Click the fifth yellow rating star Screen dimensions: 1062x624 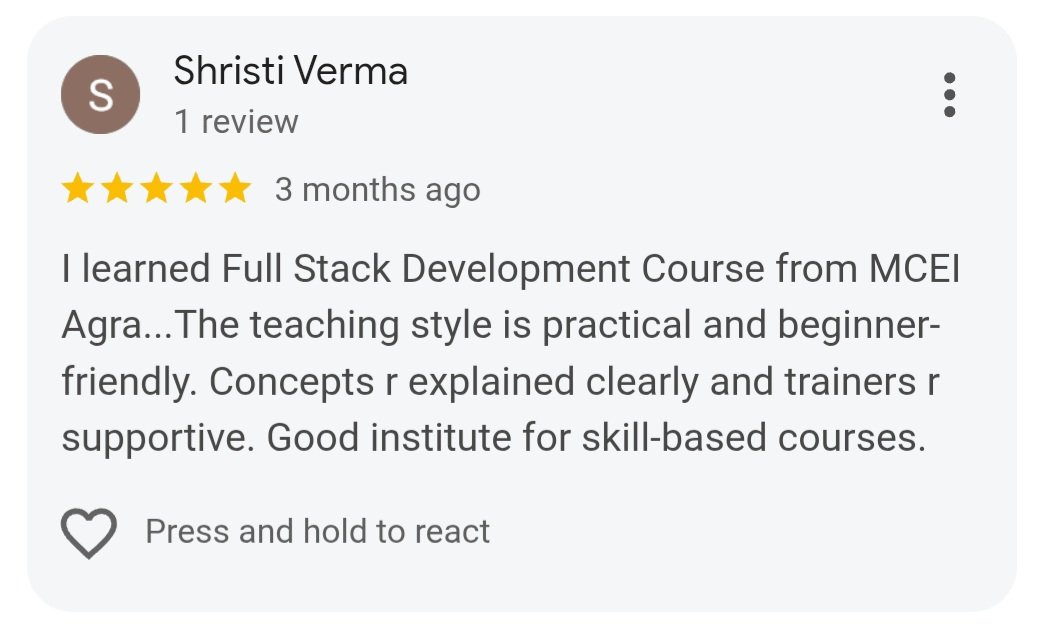[234, 189]
